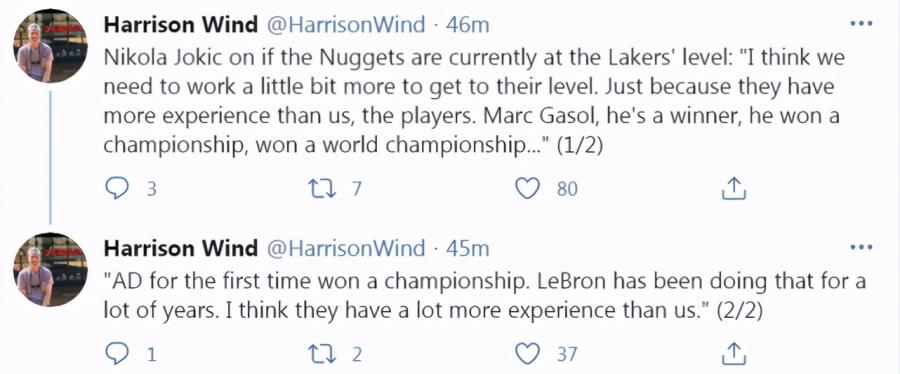Open the 46m timestamp link

[x=467, y=25]
